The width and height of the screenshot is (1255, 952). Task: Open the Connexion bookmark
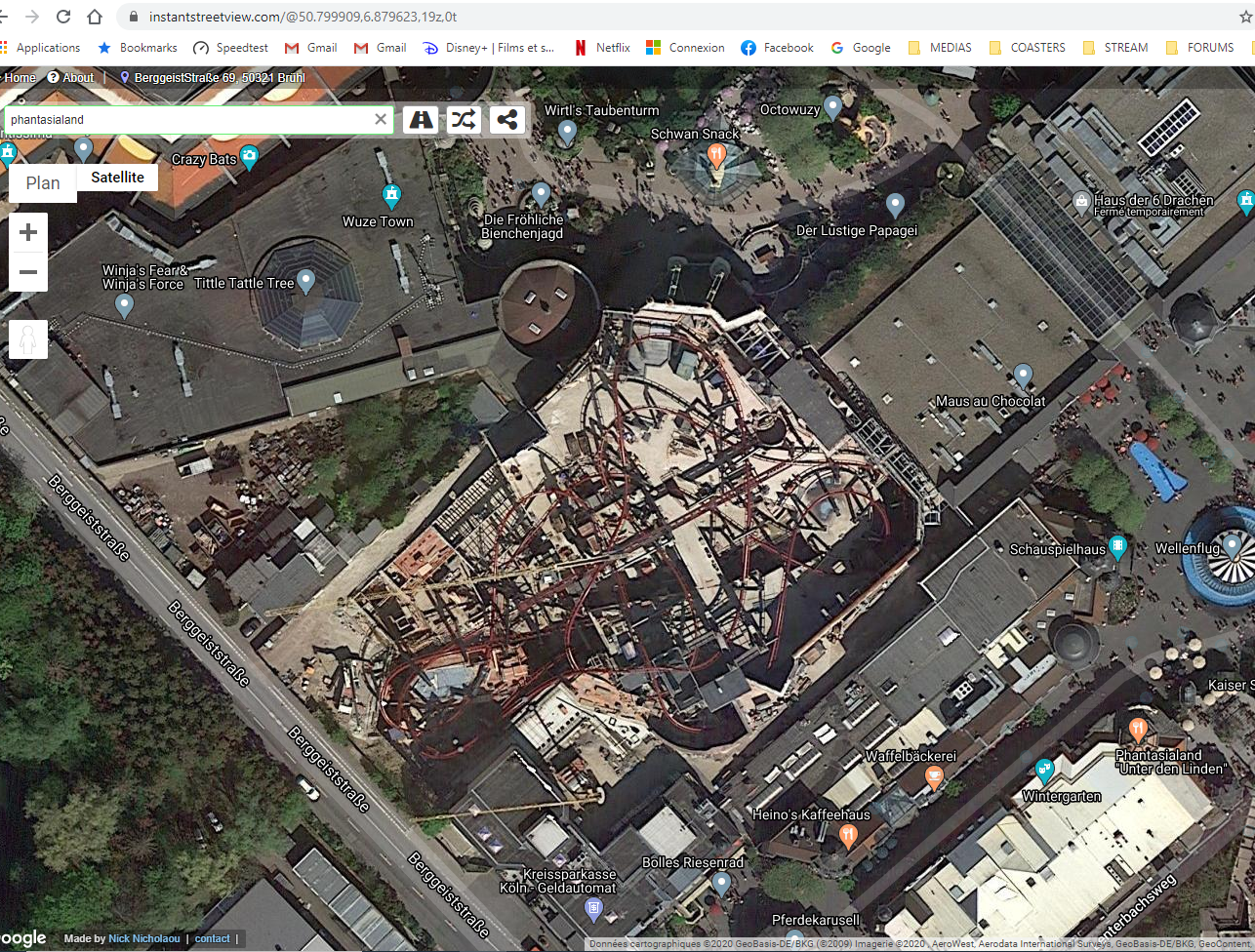pos(685,48)
